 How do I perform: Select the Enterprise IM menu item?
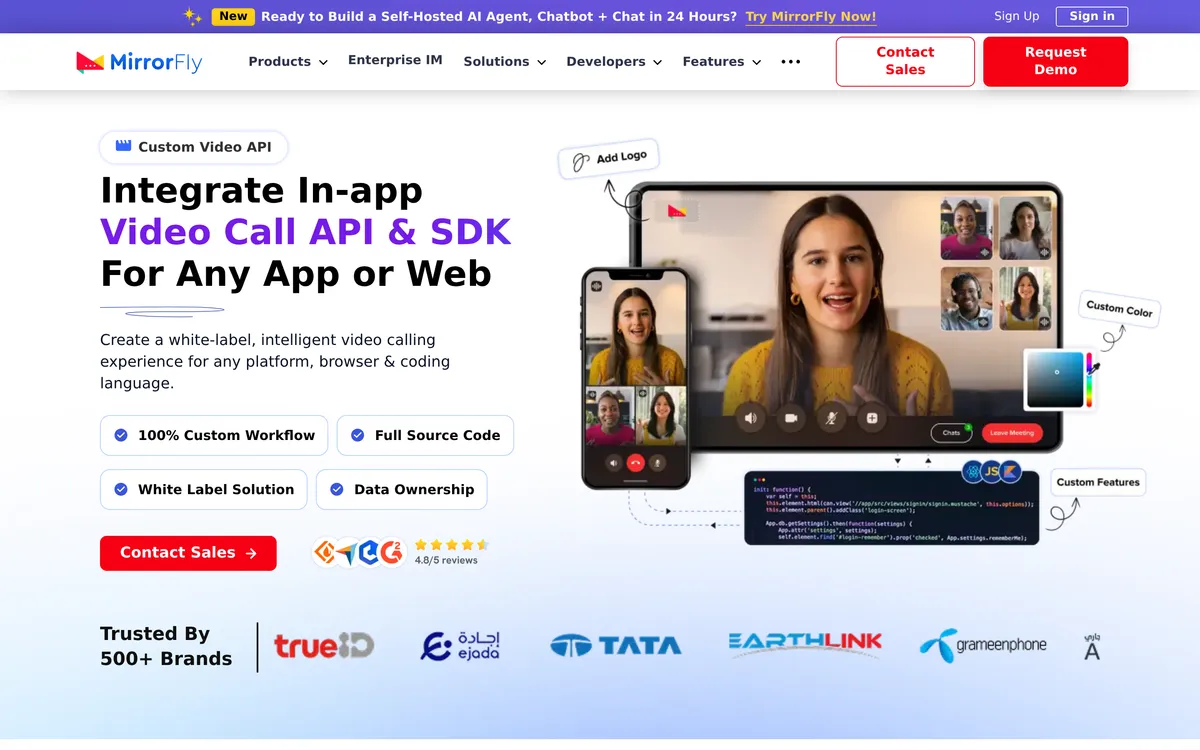pyautogui.click(x=395, y=61)
